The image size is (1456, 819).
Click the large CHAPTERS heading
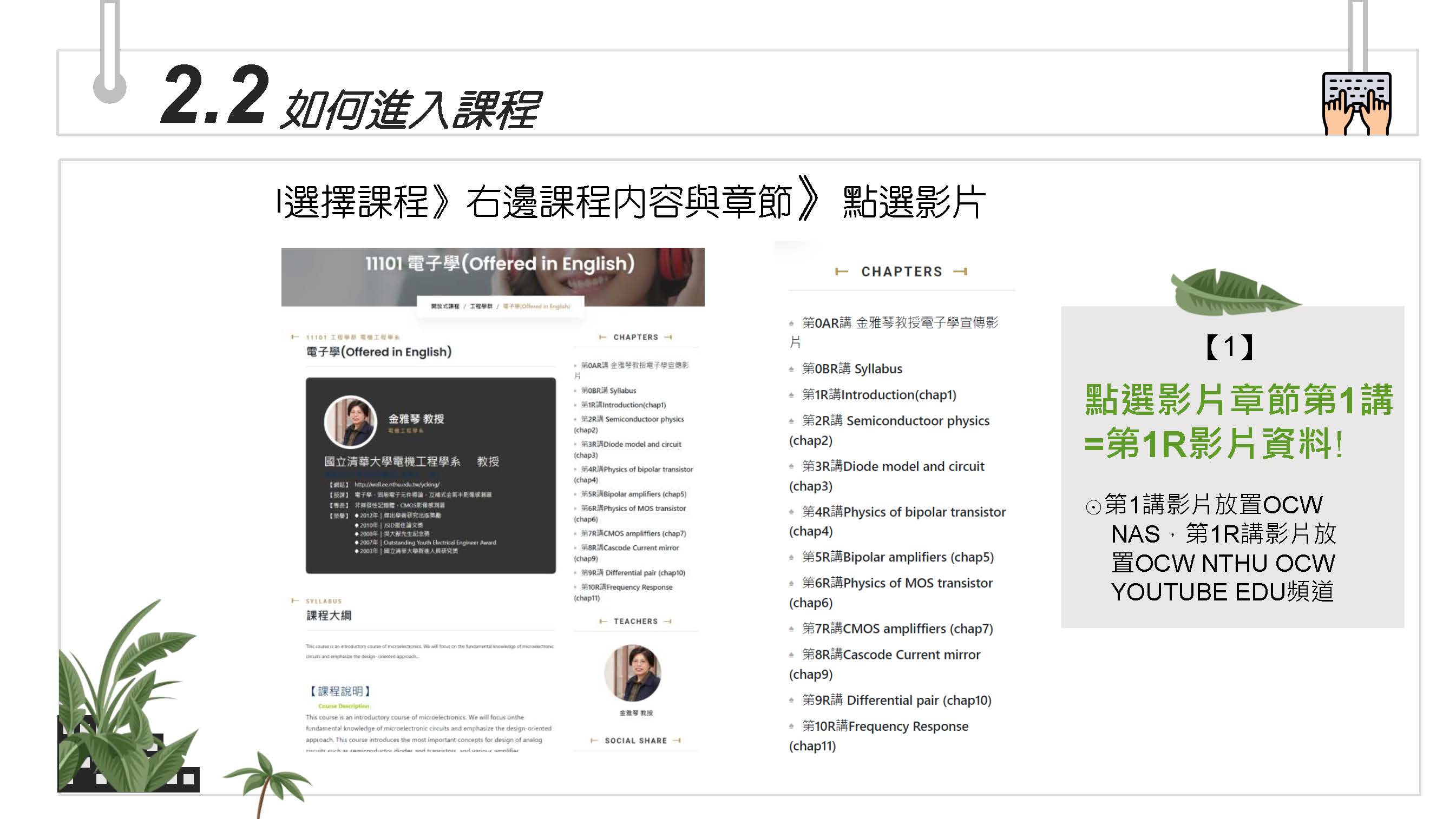[902, 272]
